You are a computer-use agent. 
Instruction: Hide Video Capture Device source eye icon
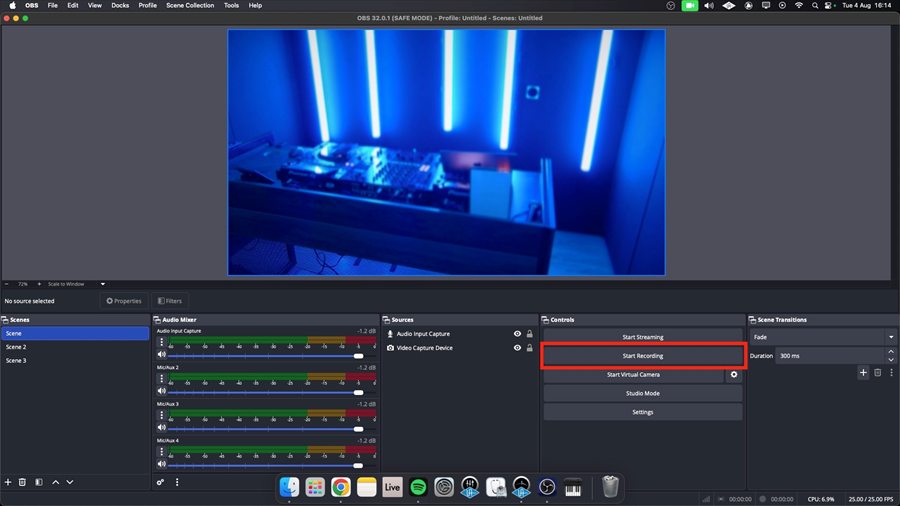pos(517,348)
